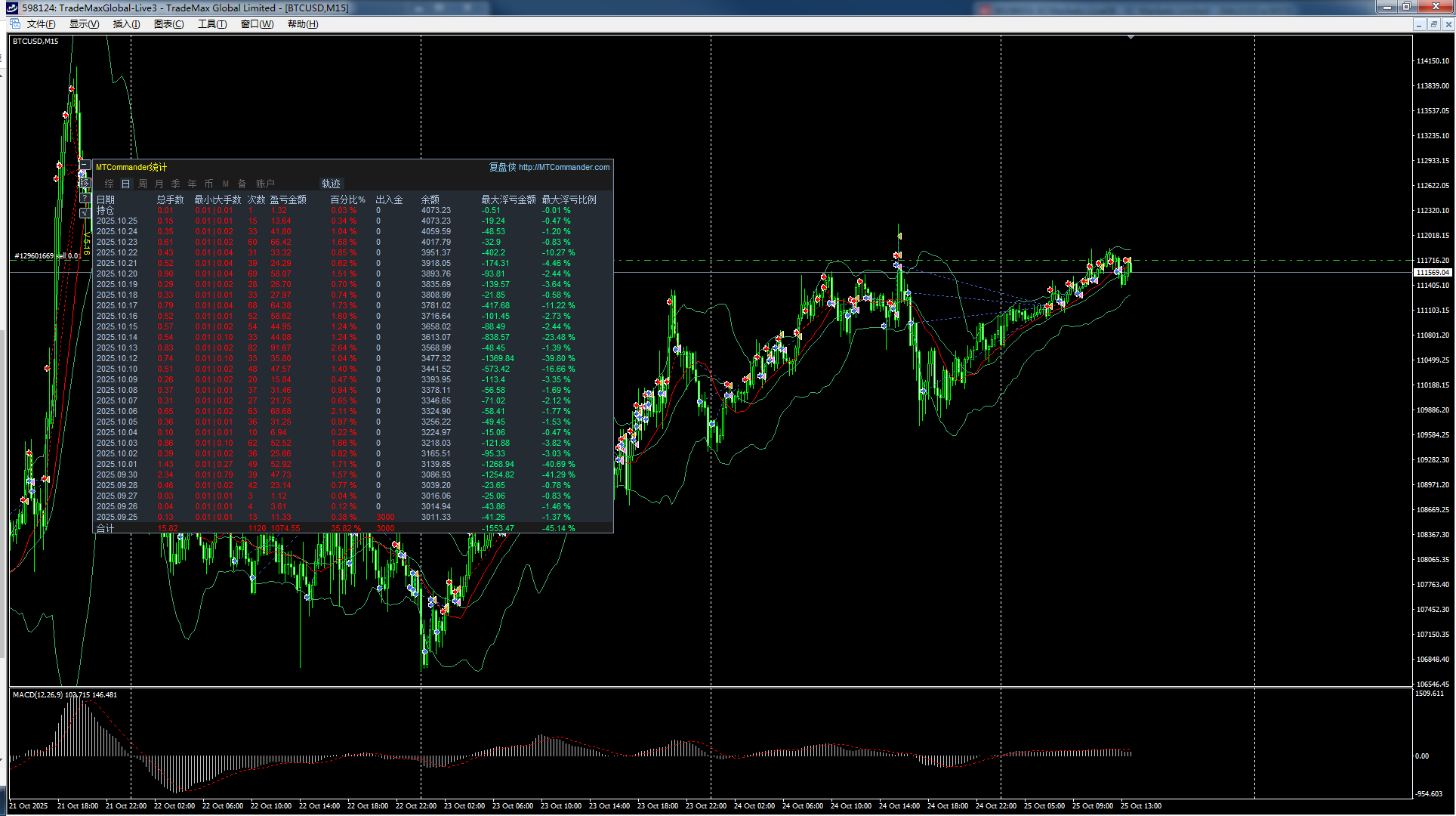This screenshot has width=1456, height=816.
Task: Open the 文件(F) menu
Action: click(41, 24)
